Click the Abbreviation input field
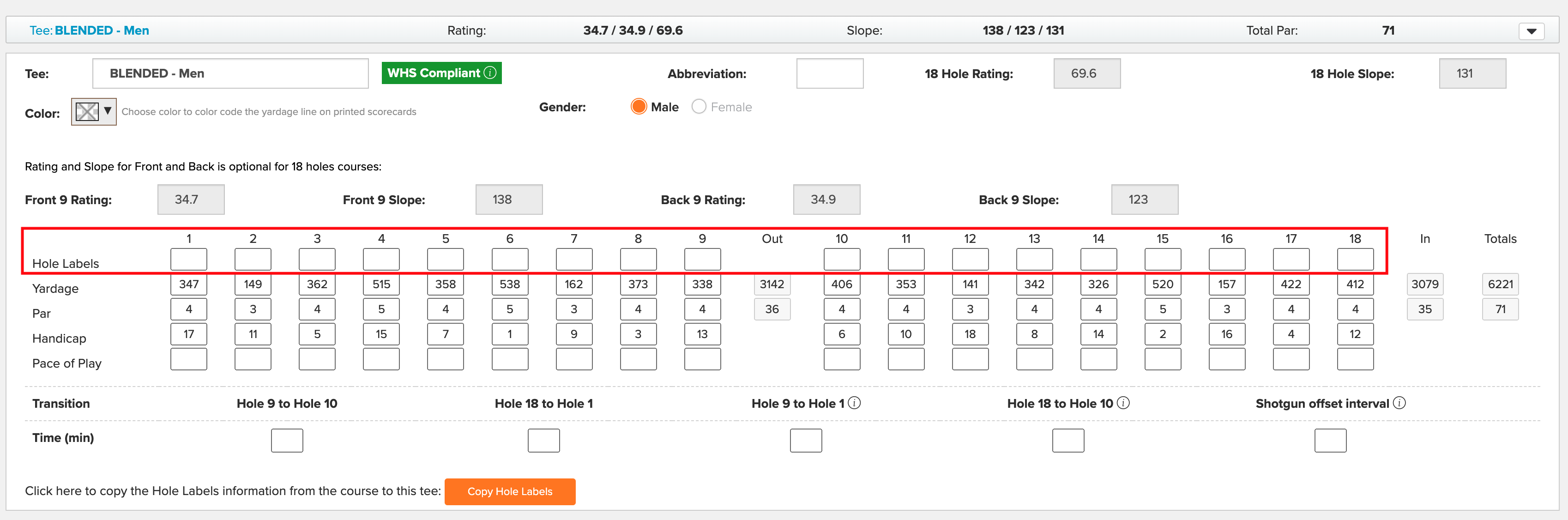This screenshot has height=520, width=1568. [830, 74]
